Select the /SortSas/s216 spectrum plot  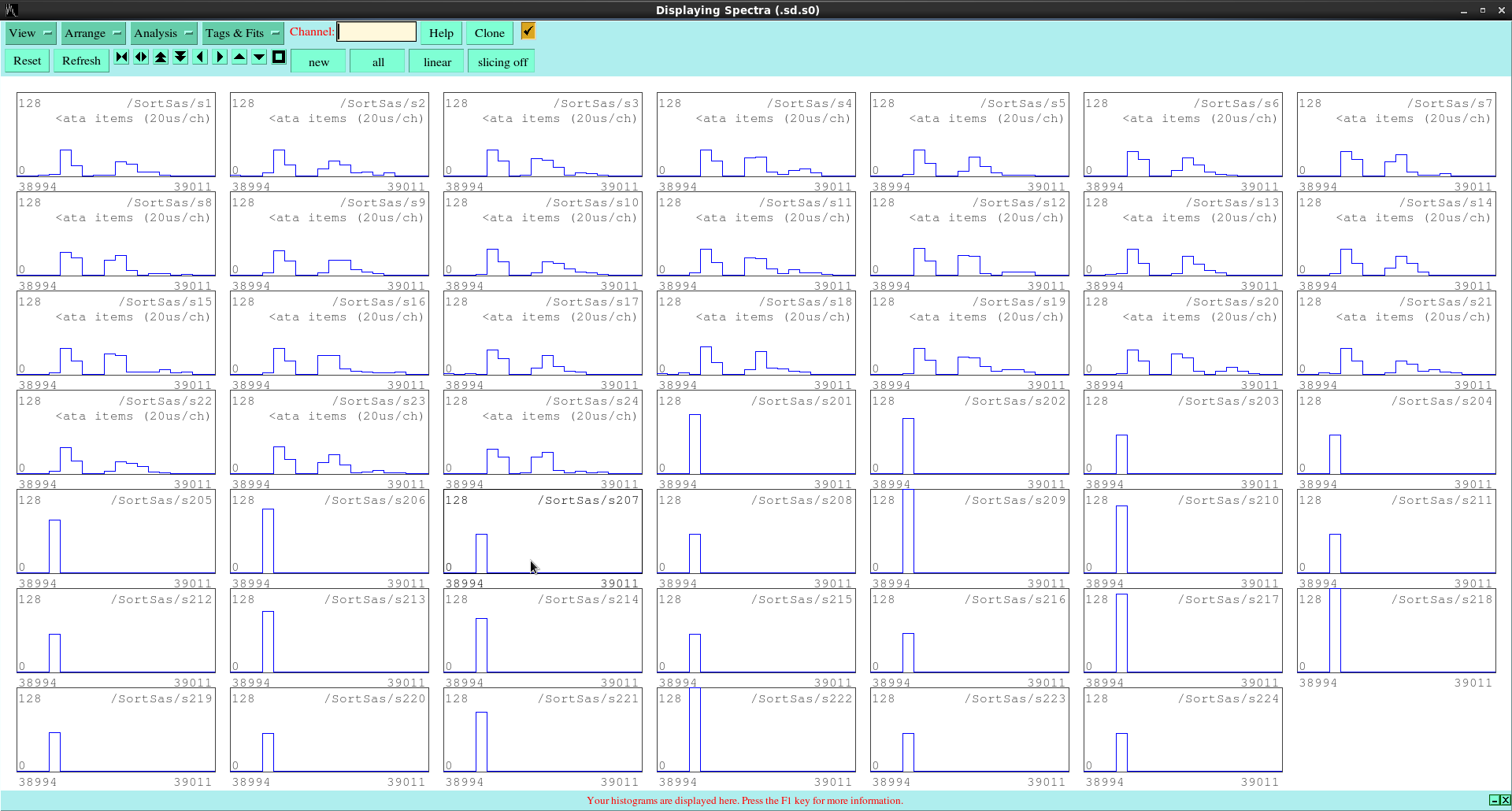tap(969, 631)
